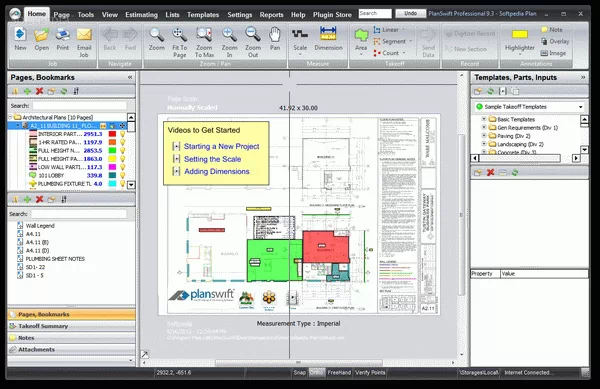Screen dimensions: 600x389
Task: Click the PlanSwift application logo button
Action: 15,14
